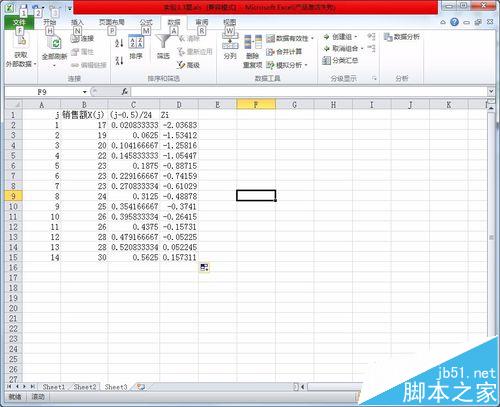Click the Quick Access toolbar customize arrow
The height and width of the screenshot is (407, 500).
click(x=70, y=8)
